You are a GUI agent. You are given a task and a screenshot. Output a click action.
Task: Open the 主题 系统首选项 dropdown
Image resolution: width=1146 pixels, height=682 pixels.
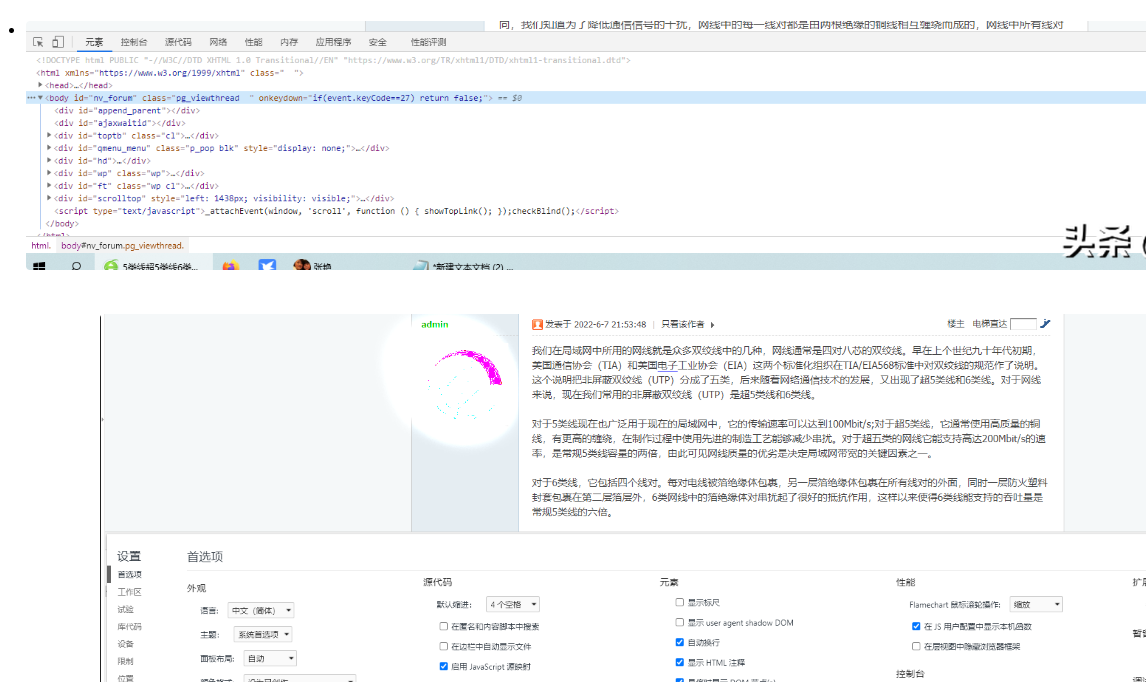pos(263,634)
